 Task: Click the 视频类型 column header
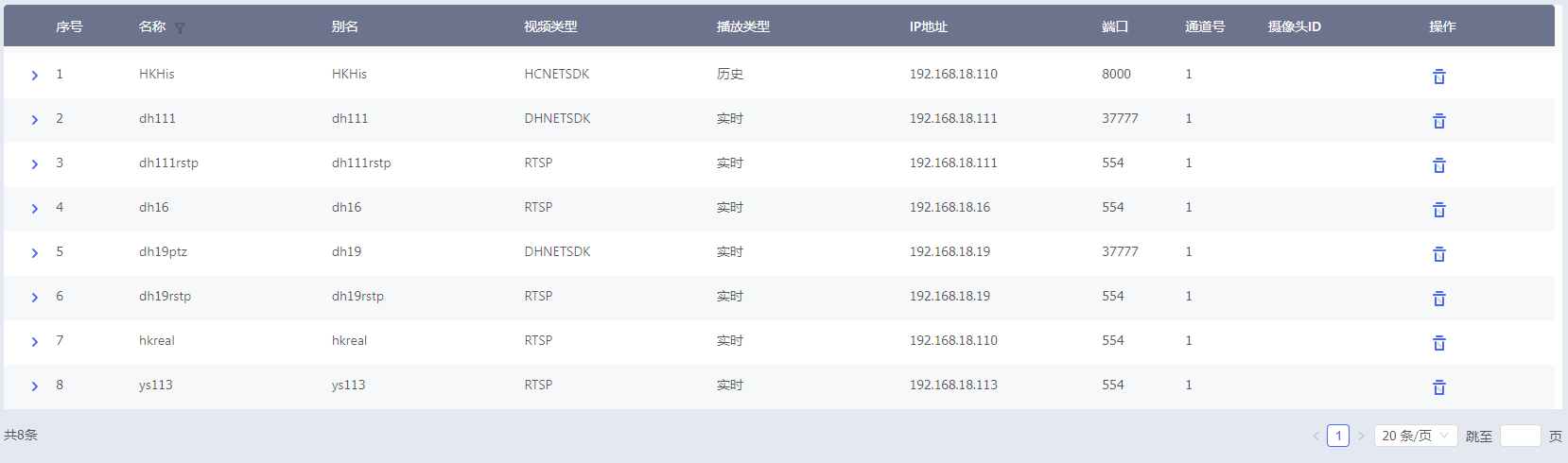coord(550,26)
